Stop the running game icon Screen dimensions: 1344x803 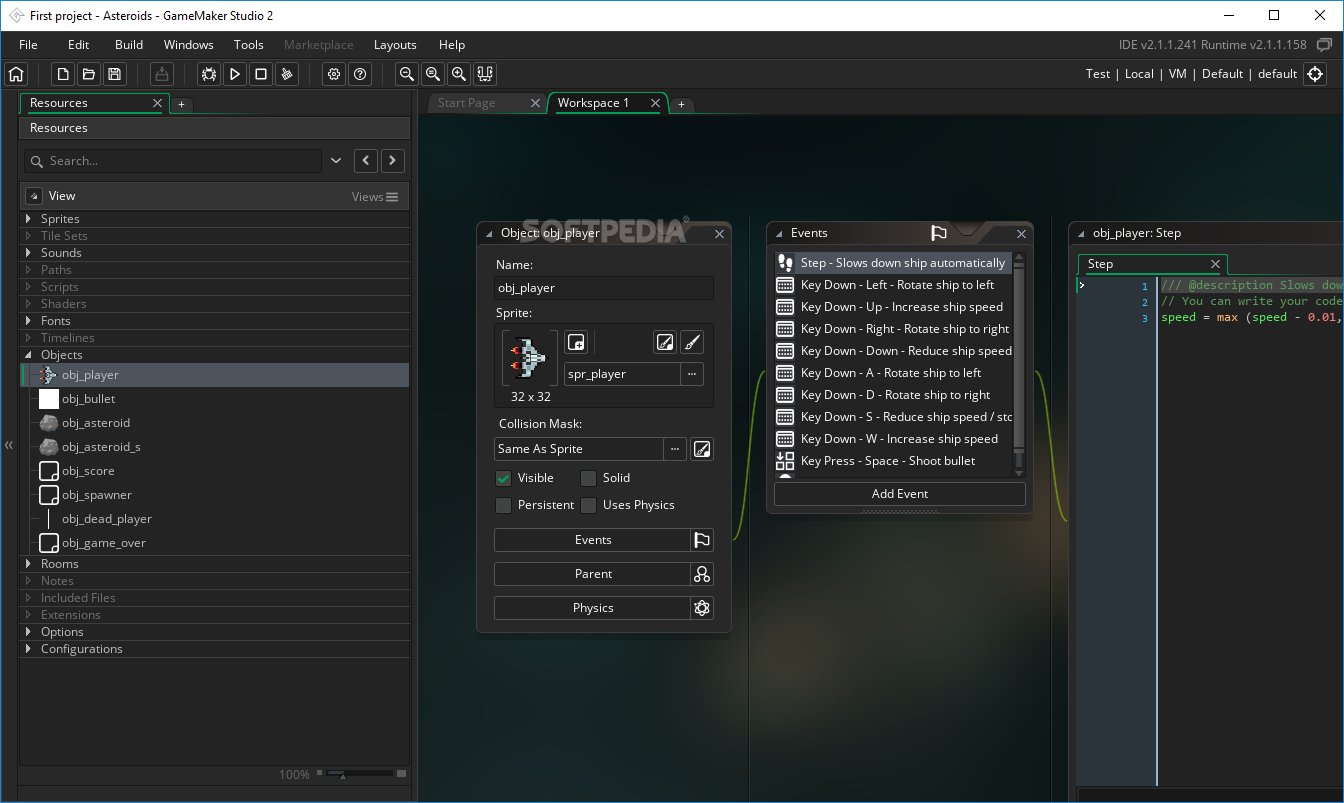(x=261, y=74)
